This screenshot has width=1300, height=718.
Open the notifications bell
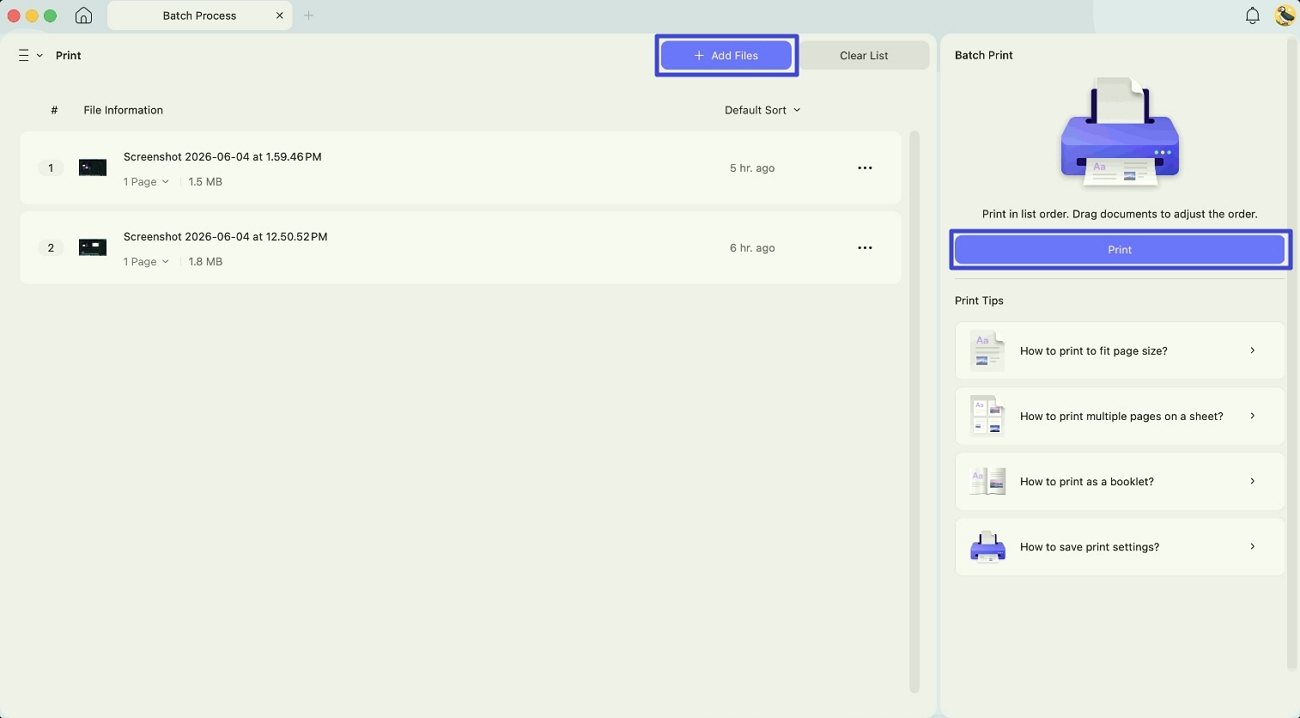click(1252, 15)
